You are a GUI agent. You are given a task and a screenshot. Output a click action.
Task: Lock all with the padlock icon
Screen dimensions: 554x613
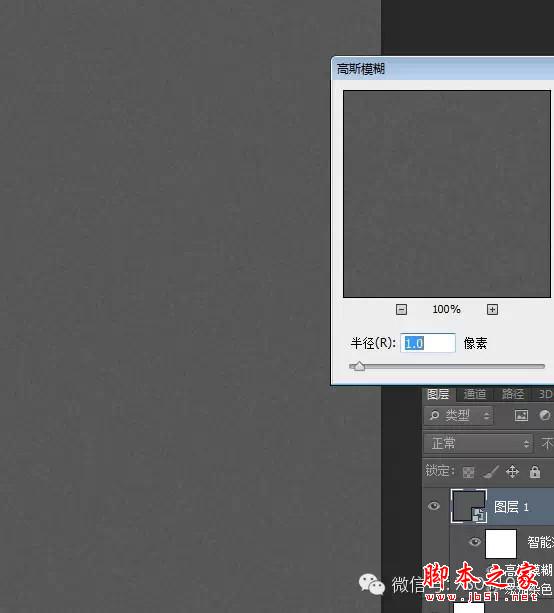pos(534,472)
